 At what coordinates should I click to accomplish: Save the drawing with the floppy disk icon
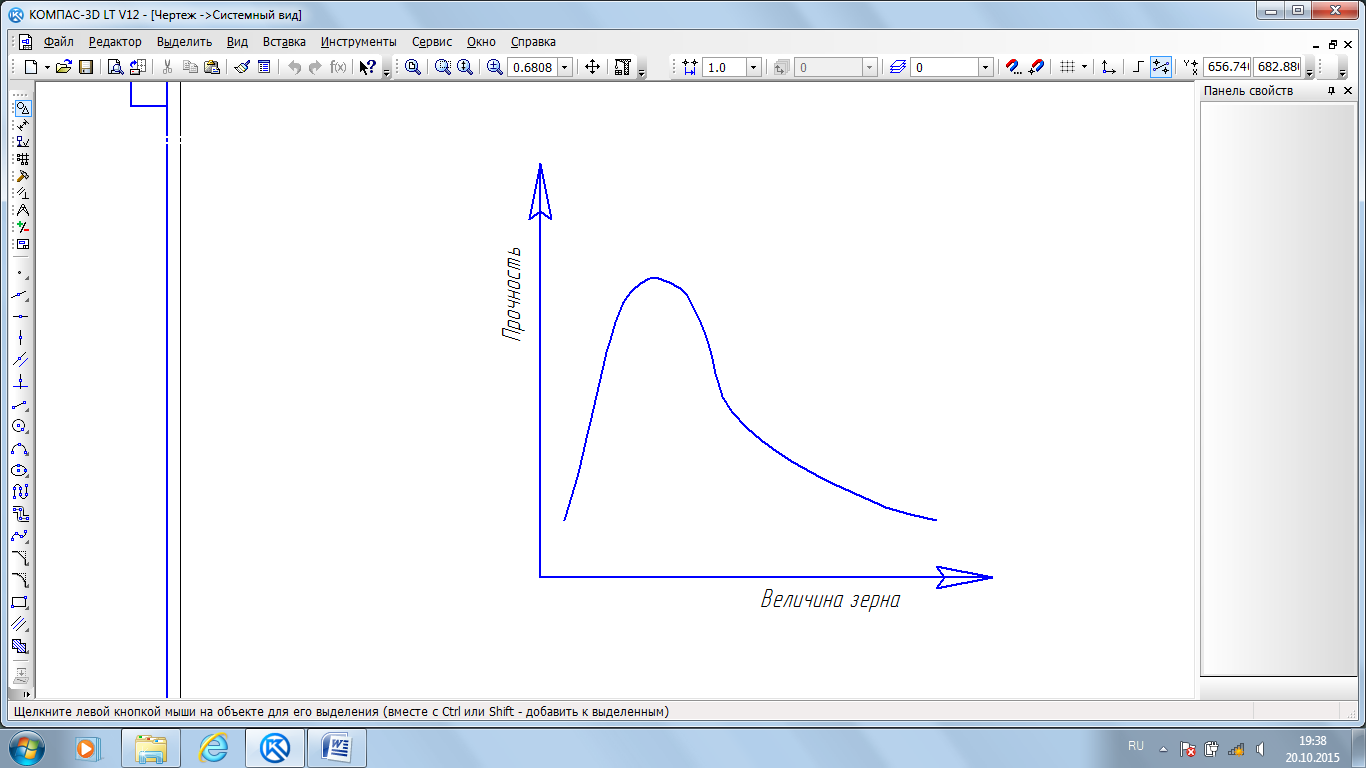[x=86, y=67]
